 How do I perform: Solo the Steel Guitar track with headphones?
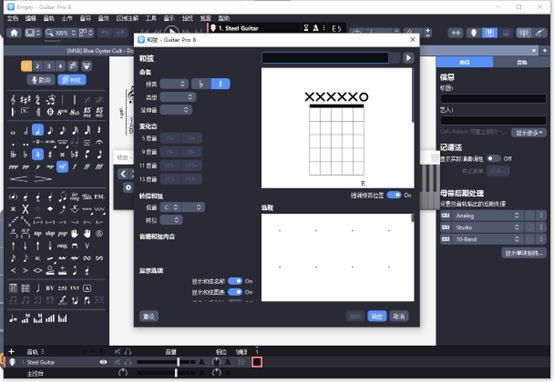[x=128, y=362]
